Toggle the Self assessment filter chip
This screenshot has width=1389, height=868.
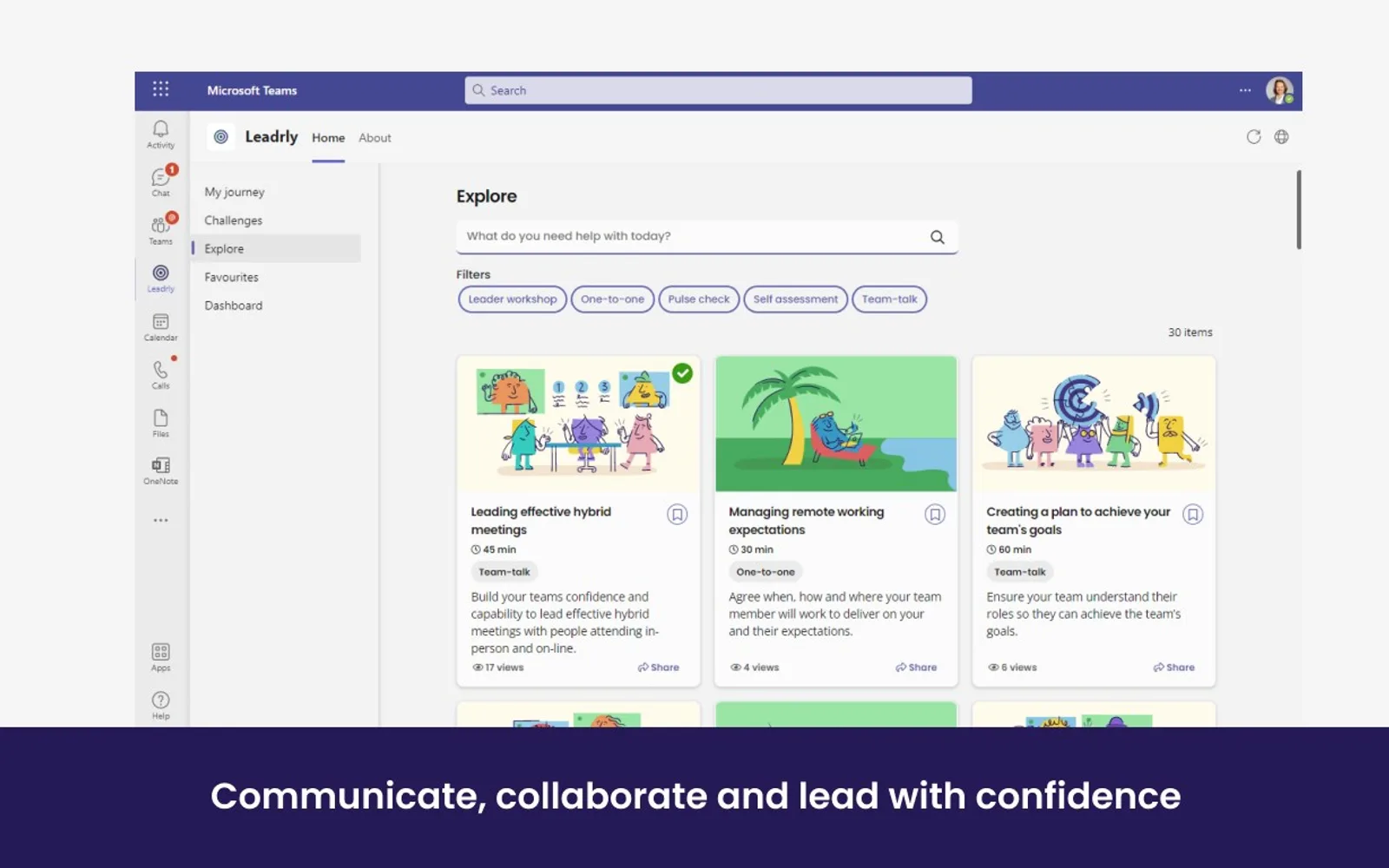pyautogui.click(x=795, y=299)
